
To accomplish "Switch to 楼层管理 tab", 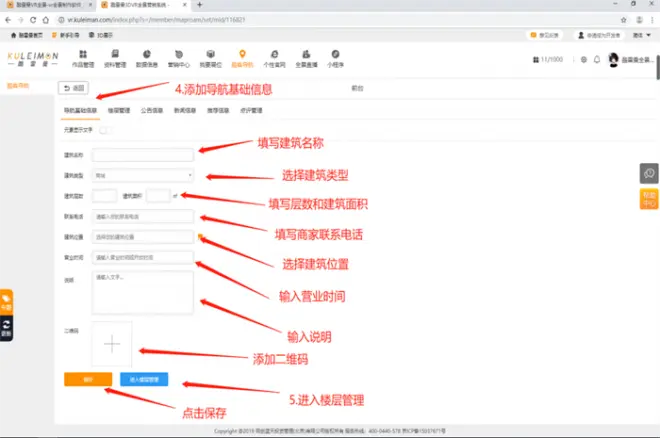I will [x=119, y=111].
